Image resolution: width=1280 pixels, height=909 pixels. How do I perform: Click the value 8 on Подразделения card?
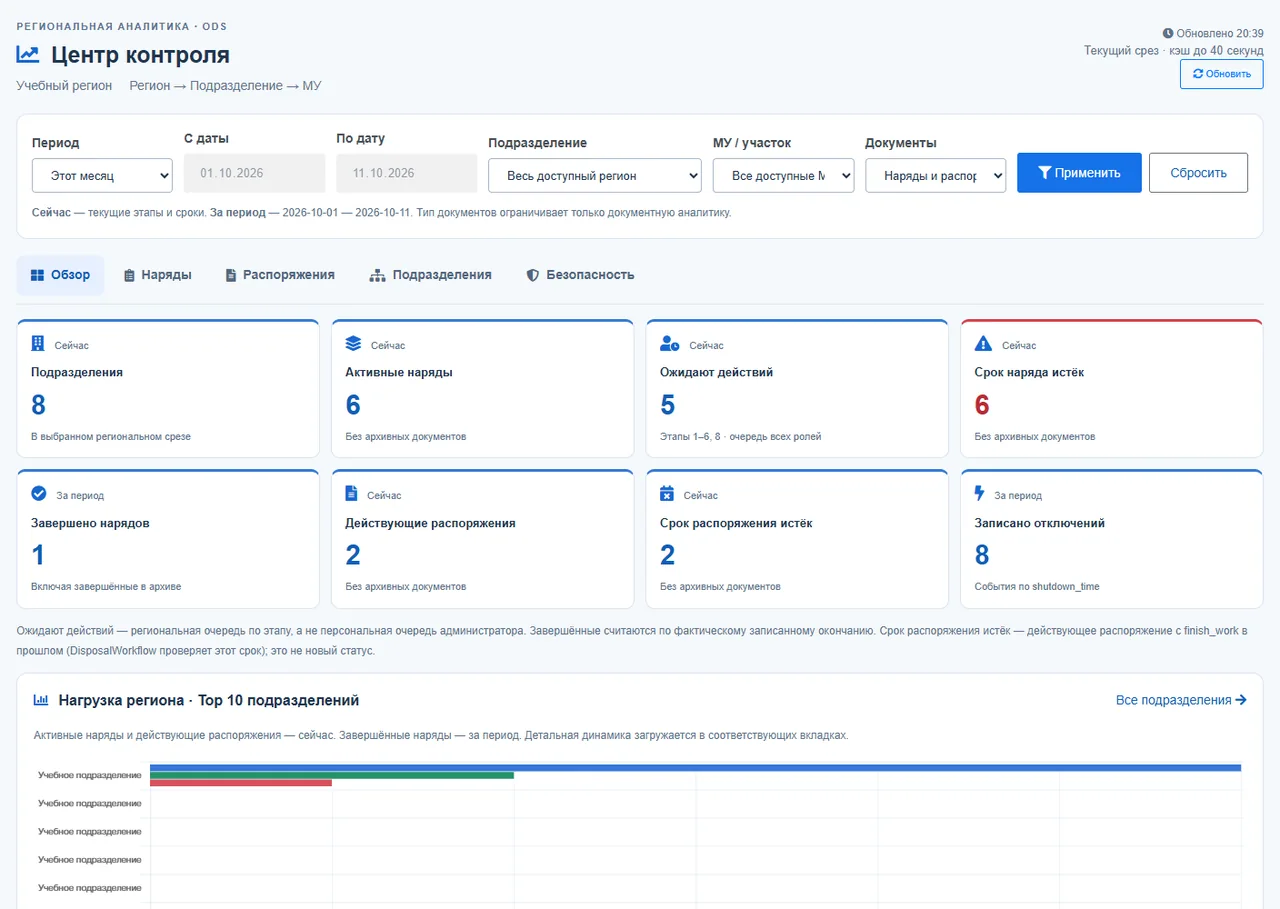point(39,405)
